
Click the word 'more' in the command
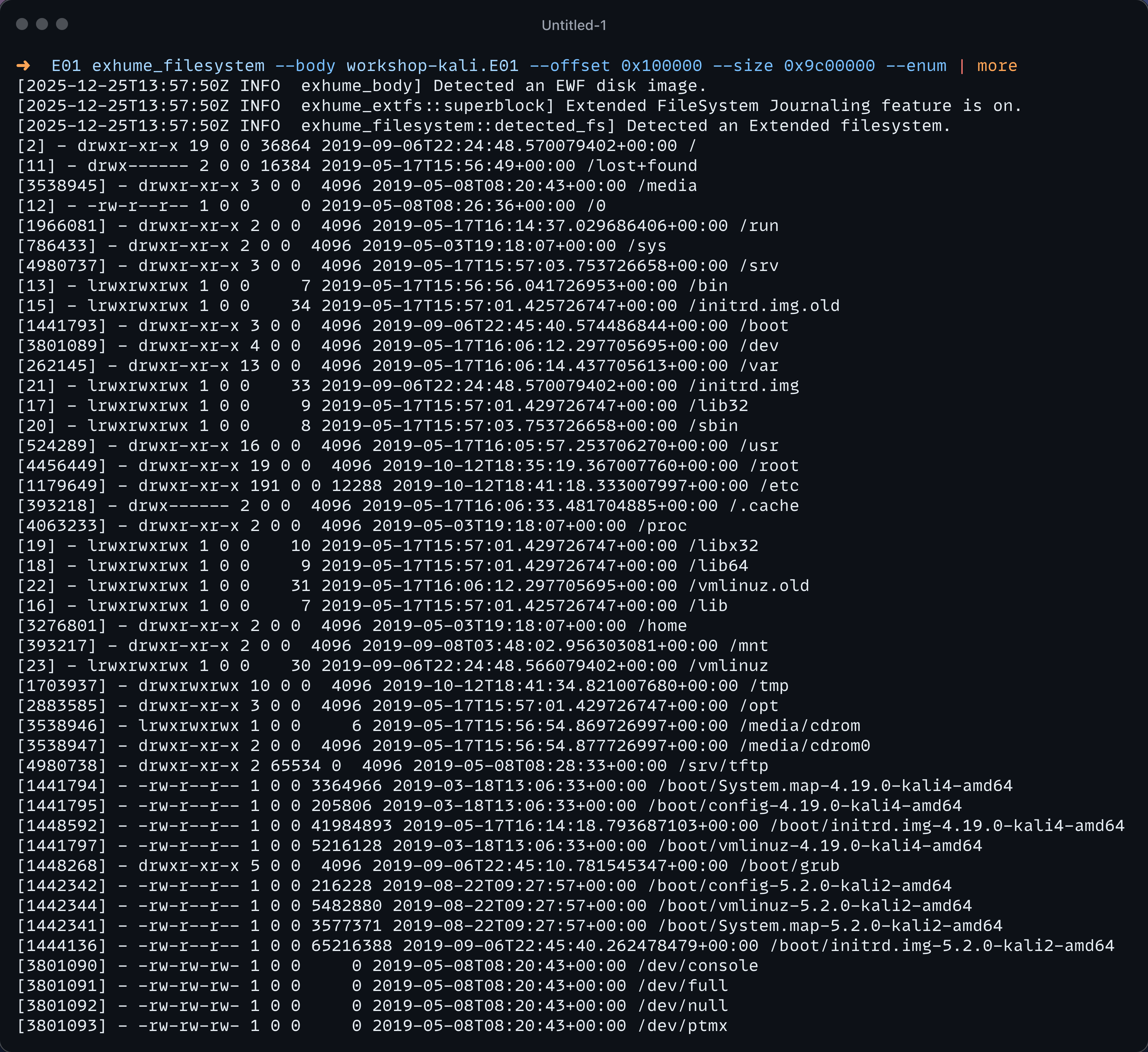pos(997,66)
